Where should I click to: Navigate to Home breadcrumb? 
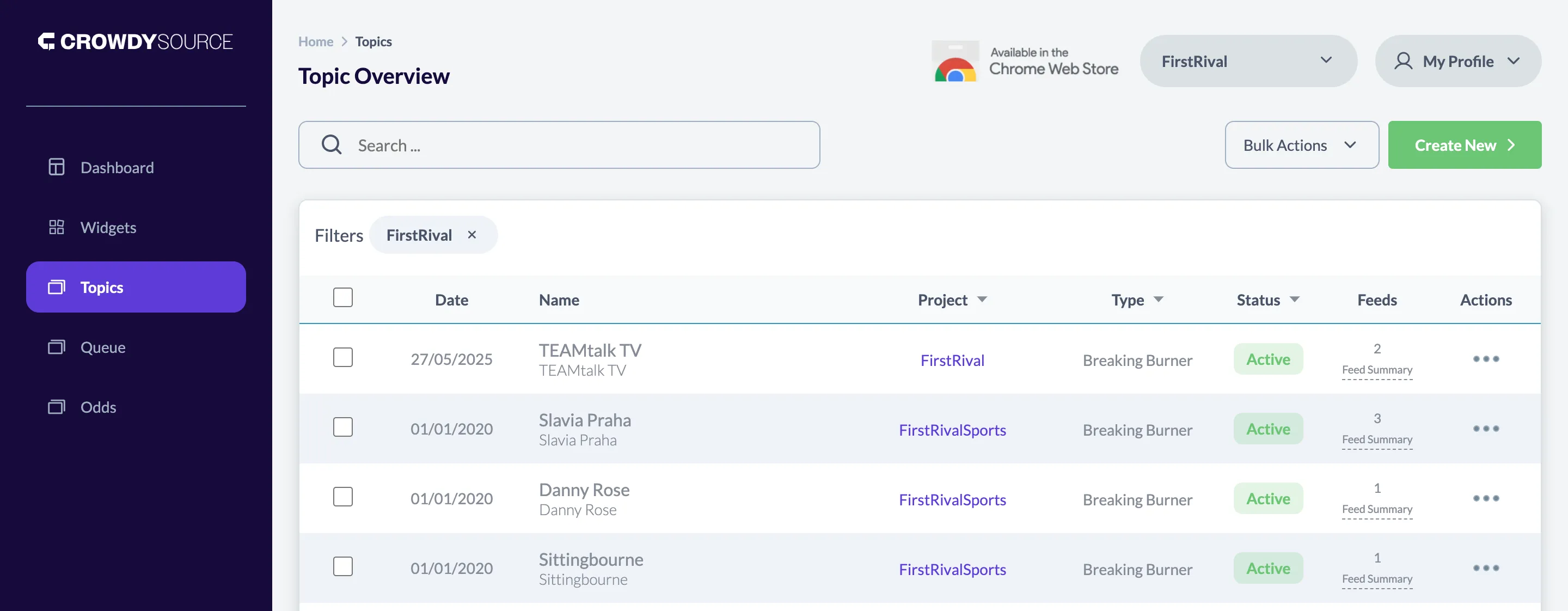tap(315, 41)
